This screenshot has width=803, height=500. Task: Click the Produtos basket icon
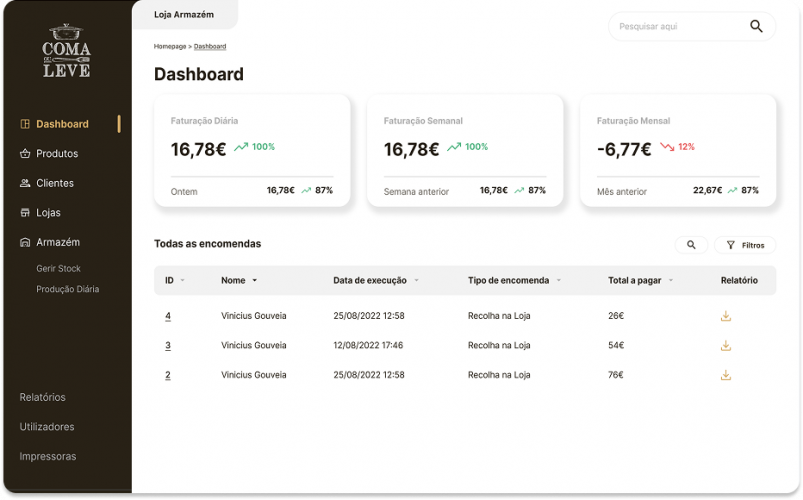[x=25, y=154]
